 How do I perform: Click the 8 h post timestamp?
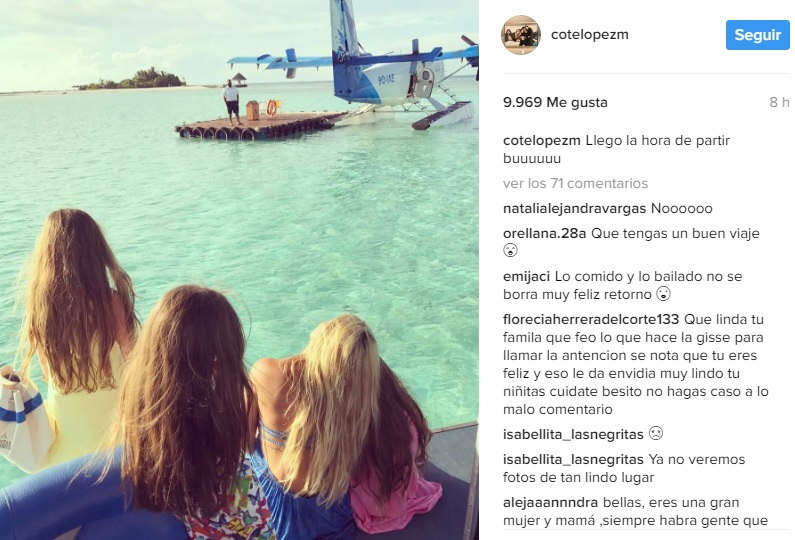coord(779,102)
